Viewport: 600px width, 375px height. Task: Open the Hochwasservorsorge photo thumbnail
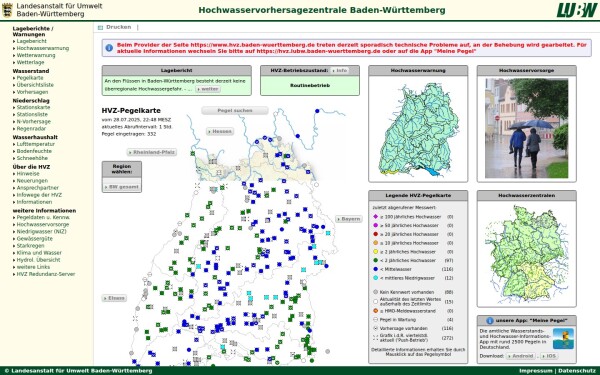pos(527,129)
